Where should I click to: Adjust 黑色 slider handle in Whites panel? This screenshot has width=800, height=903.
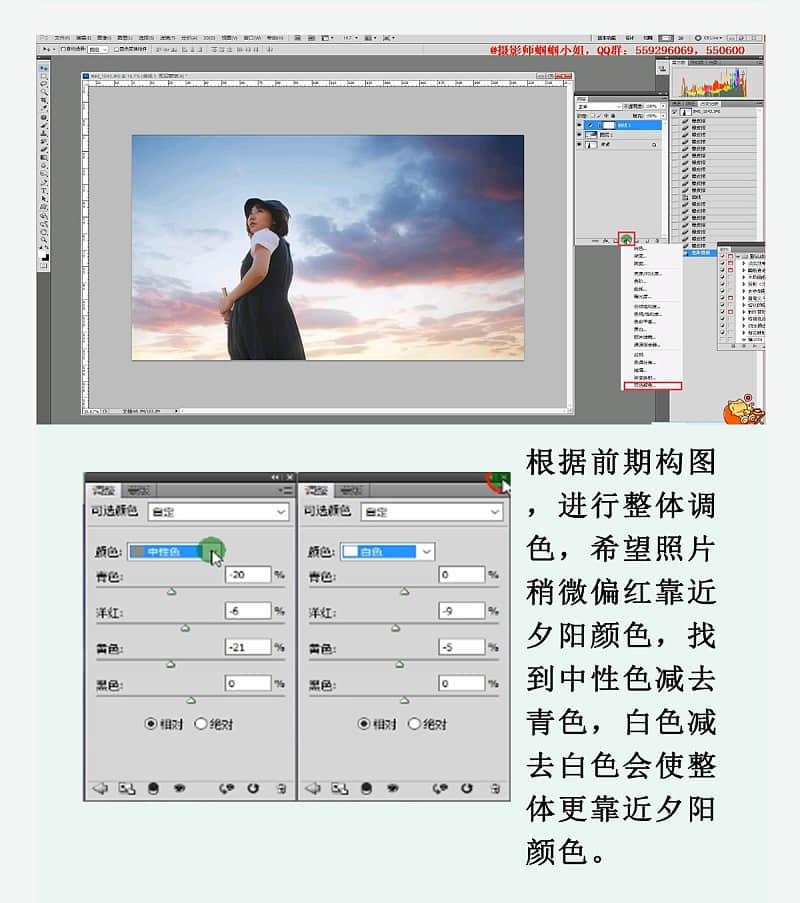(x=405, y=700)
